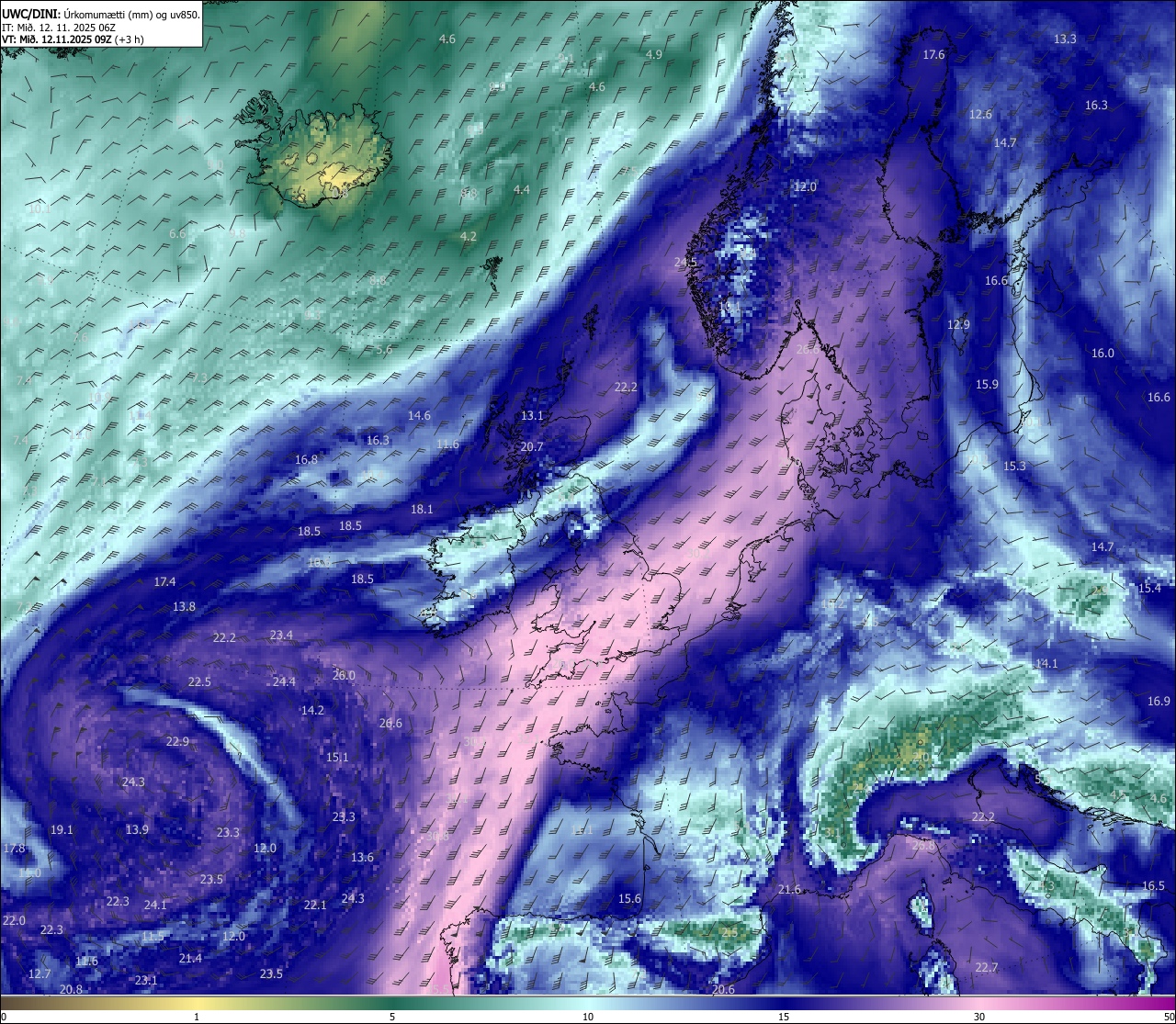Click the map value 14.6

coord(419,415)
